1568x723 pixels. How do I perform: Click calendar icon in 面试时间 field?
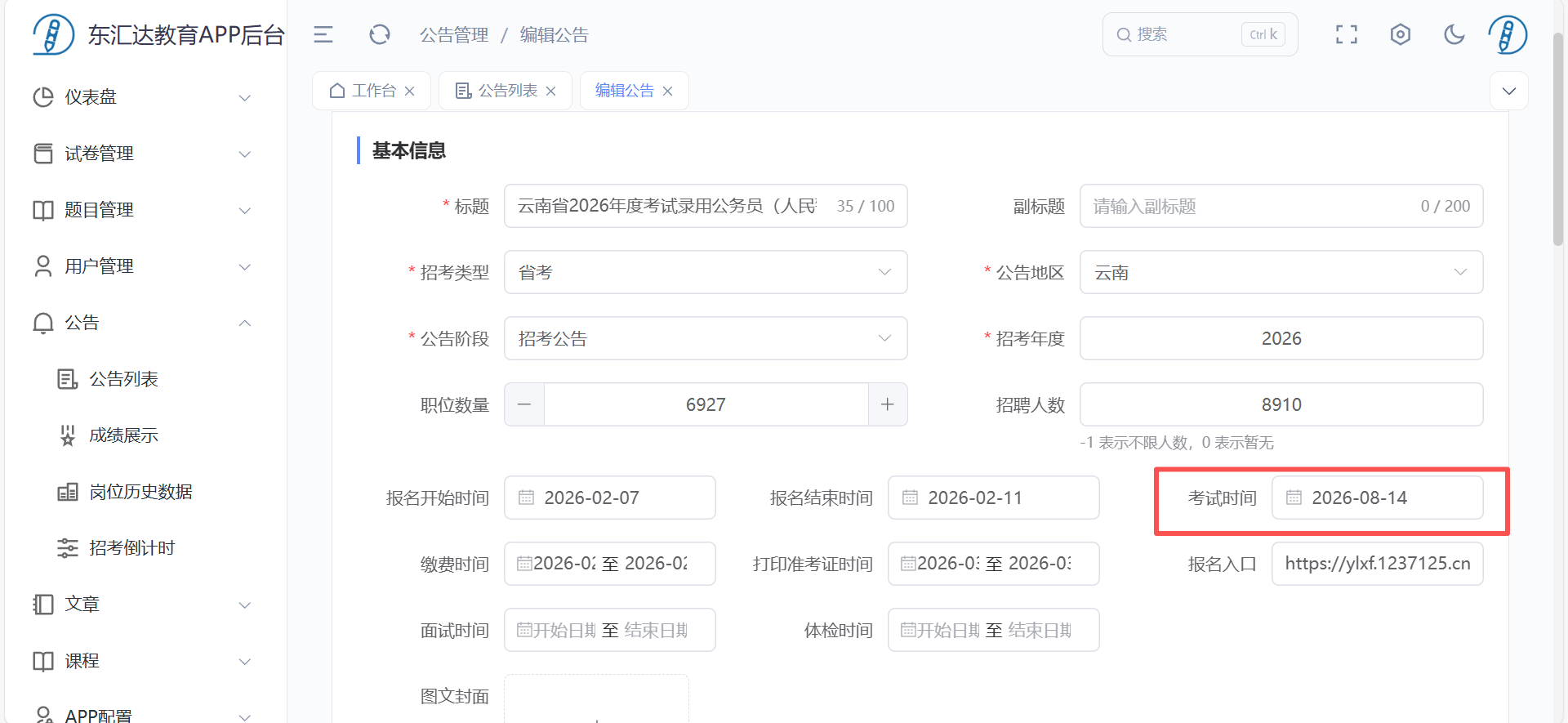[x=524, y=630]
